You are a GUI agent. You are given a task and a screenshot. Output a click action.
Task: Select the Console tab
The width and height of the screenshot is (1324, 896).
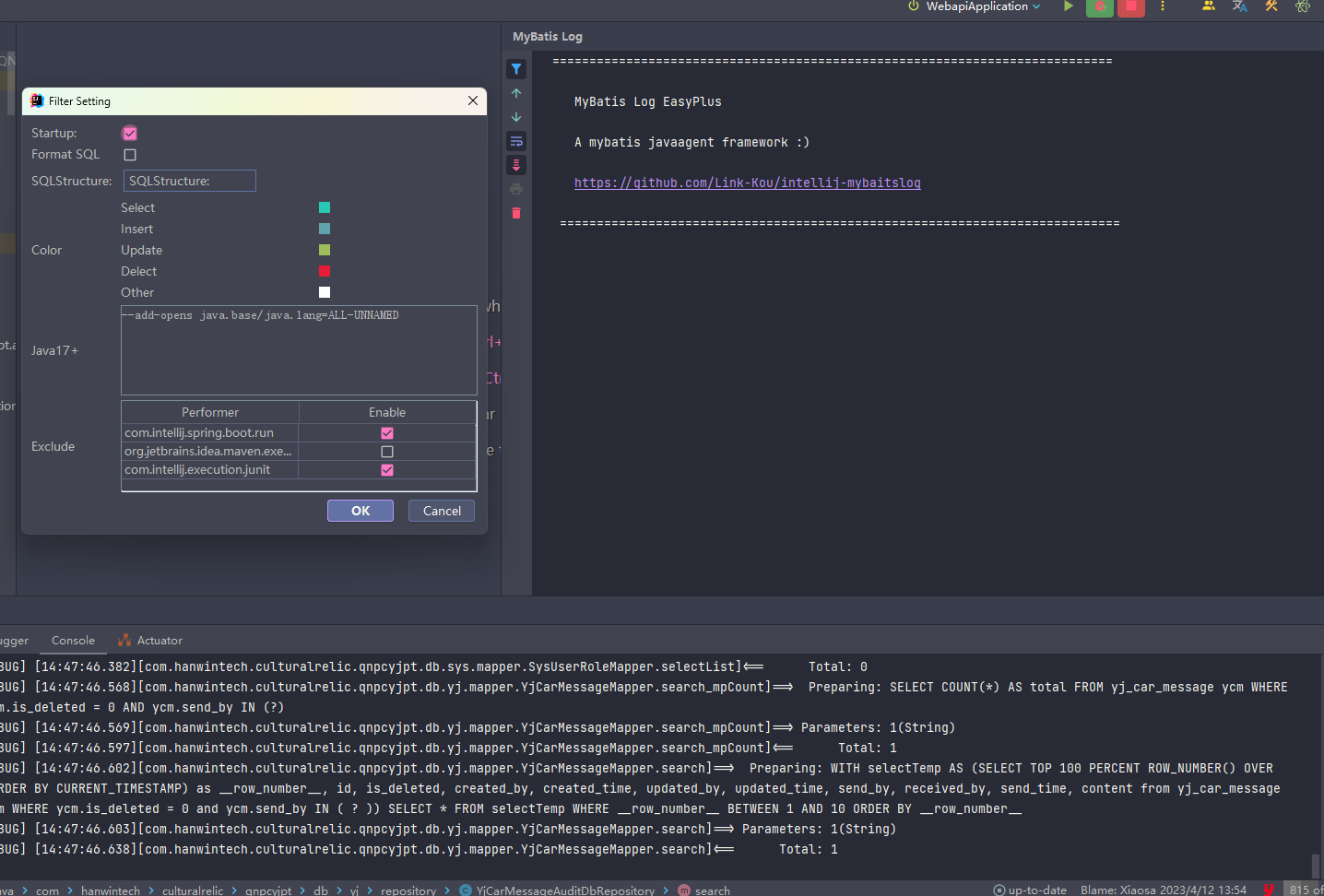(73, 640)
